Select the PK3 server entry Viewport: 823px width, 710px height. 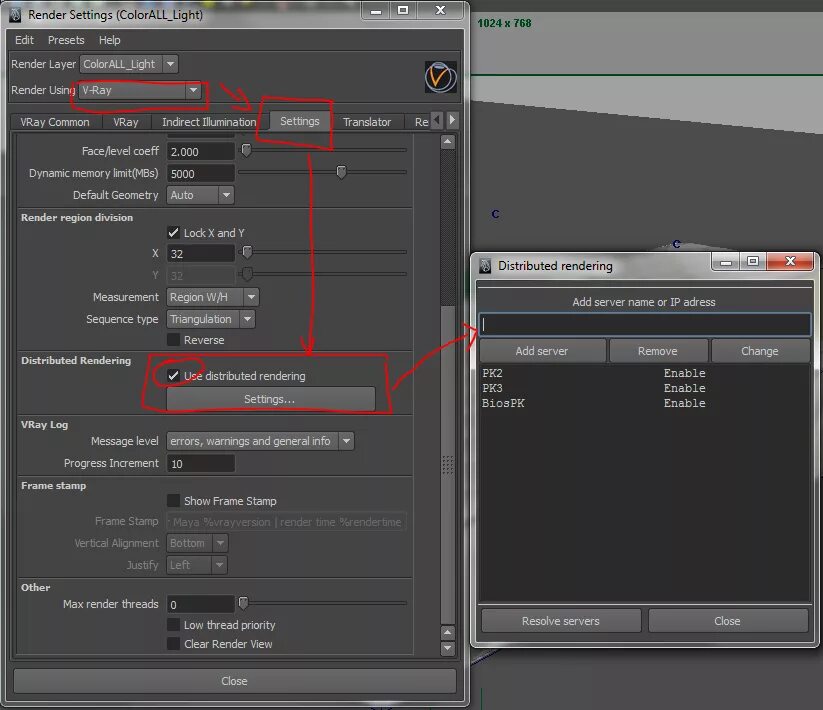tap(645, 388)
